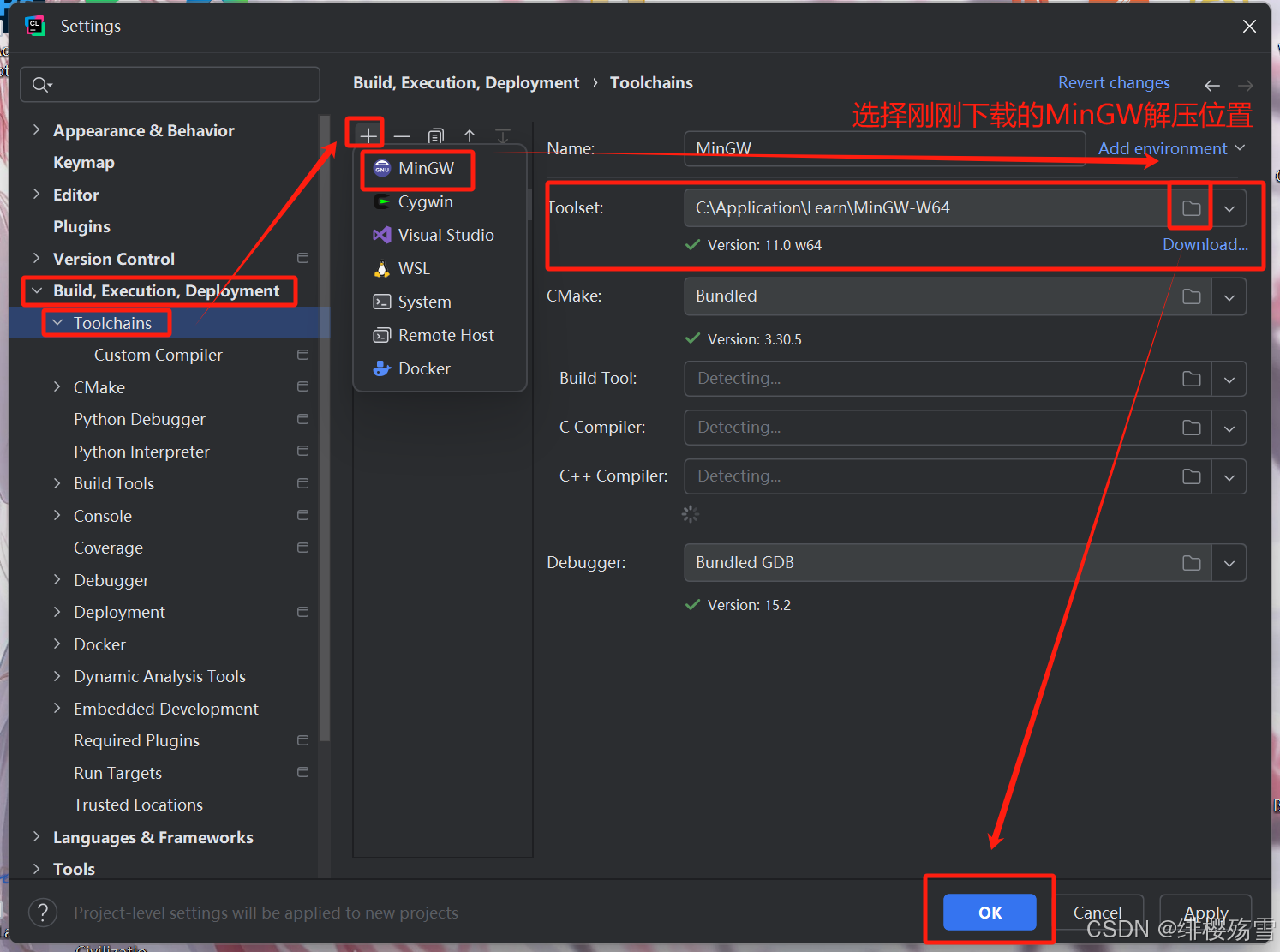Open the C++ Compiler dropdown arrow
Screen dimensions: 1280x952
pyautogui.click(x=1229, y=476)
